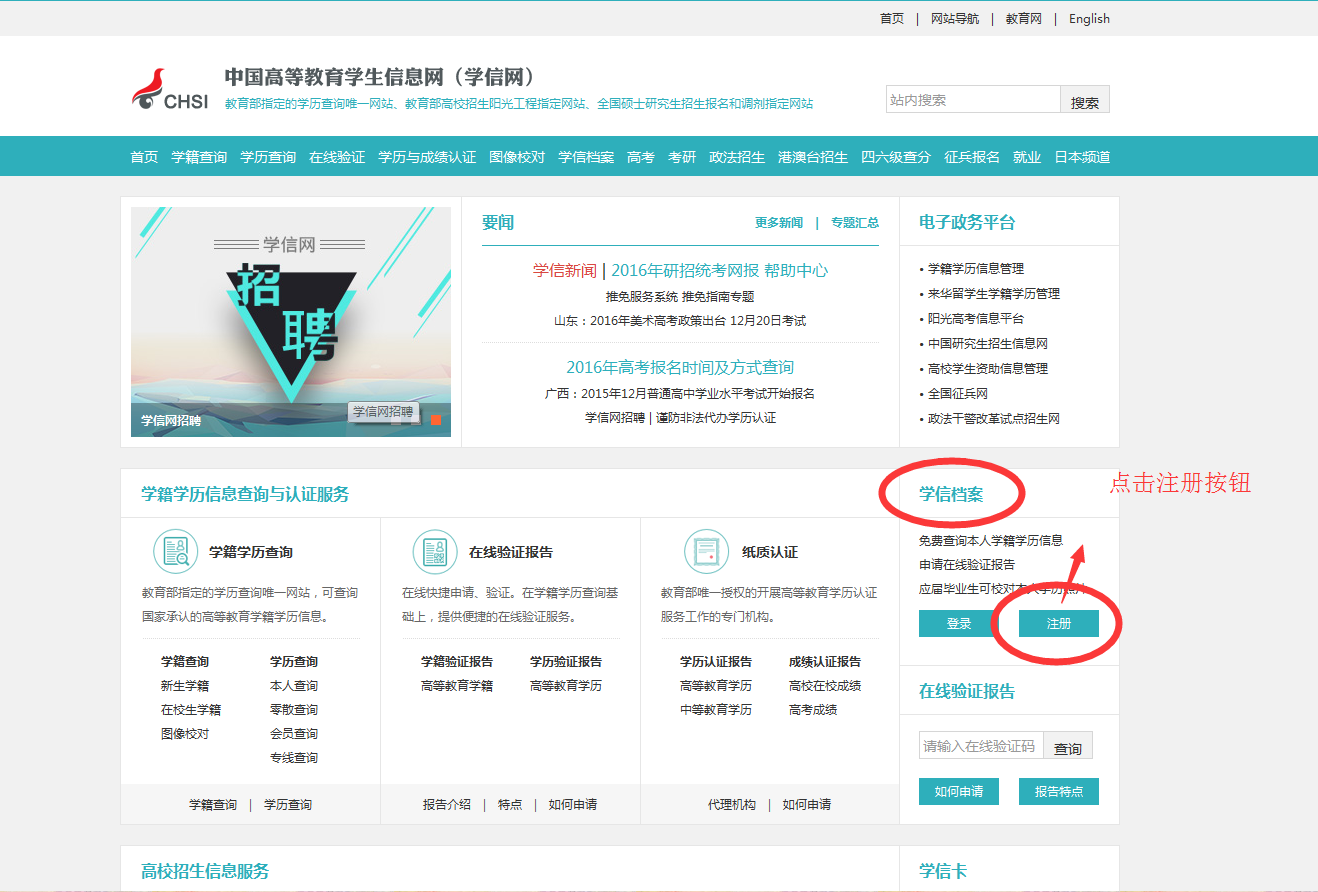The image size is (1318, 892).
Task: Open 高校学生资助信息管理 link
Action: [988, 369]
